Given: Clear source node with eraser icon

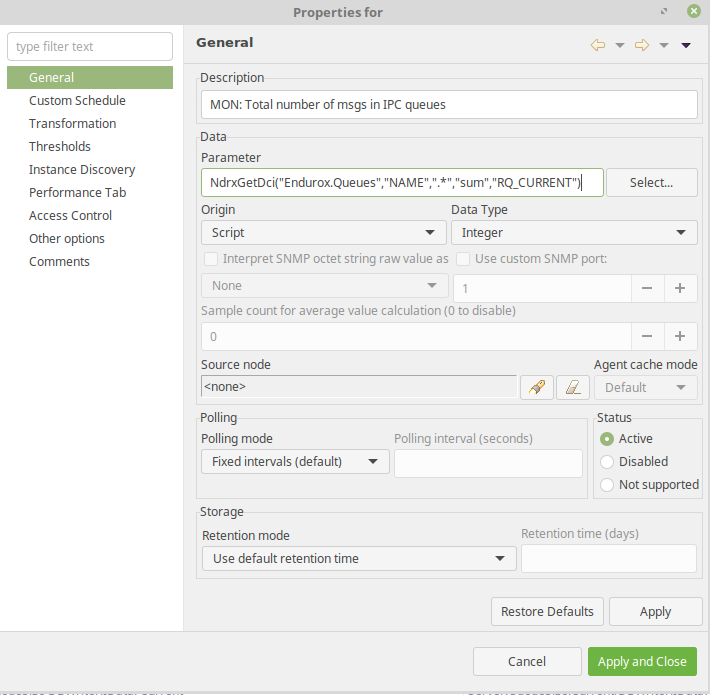Looking at the screenshot, I should click(572, 387).
